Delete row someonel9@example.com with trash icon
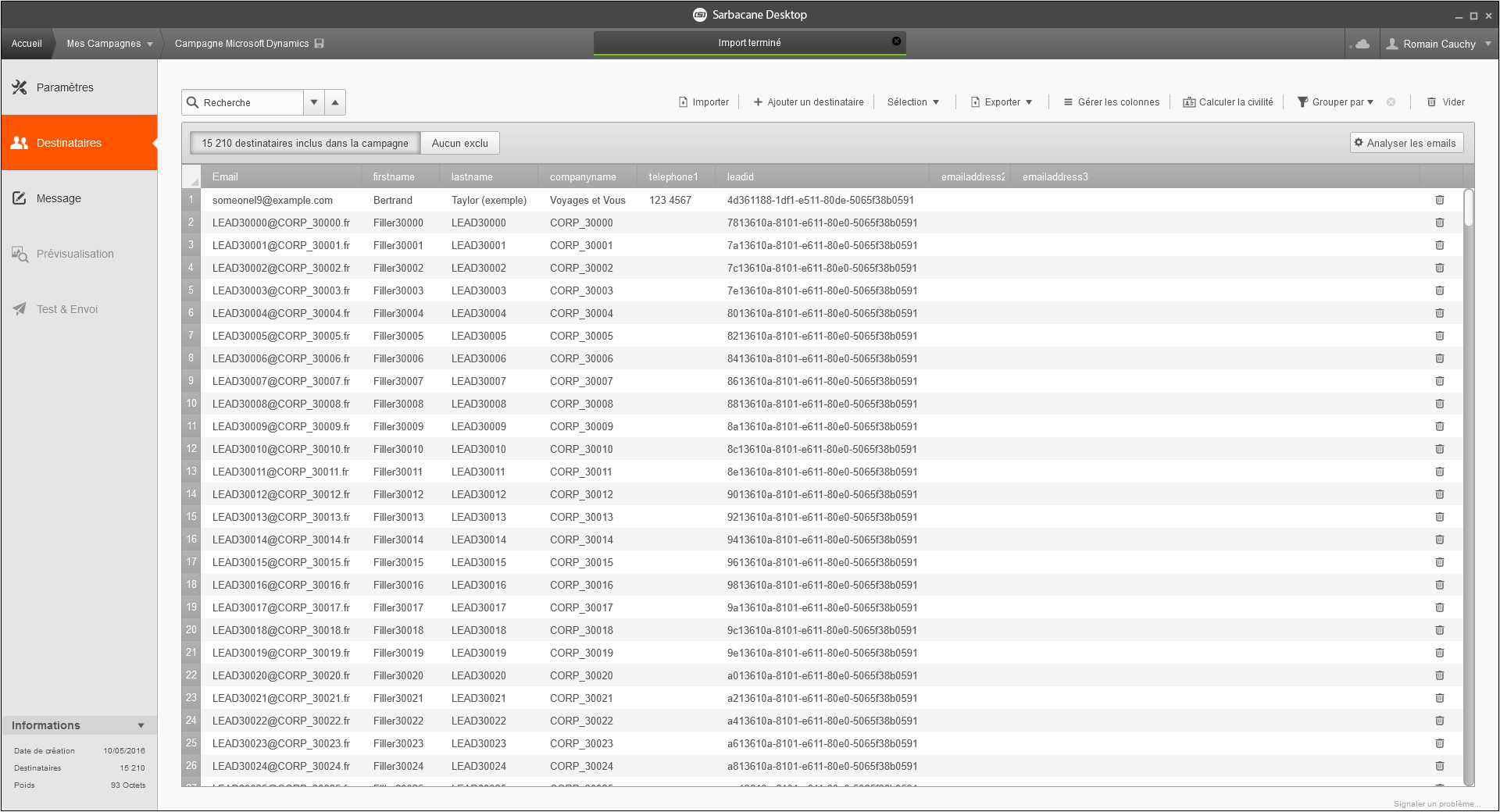This screenshot has width=1500, height=812. pyautogui.click(x=1440, y=200)
